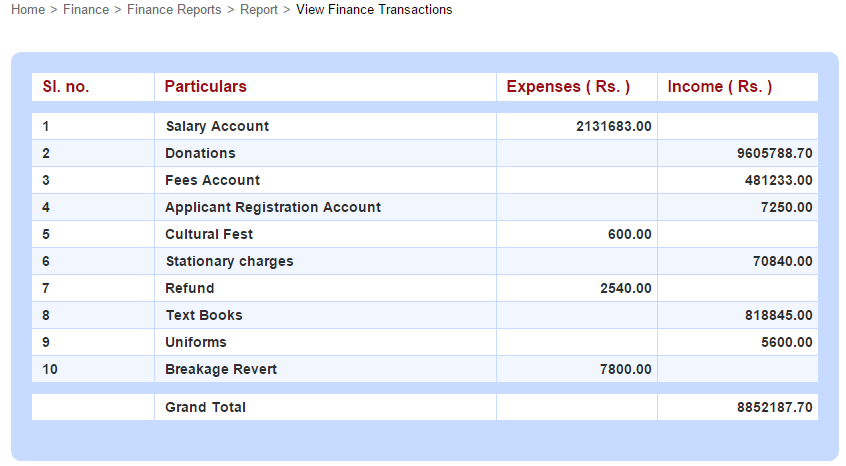Open the Cultural Fest entry

(x=209, y=234)
